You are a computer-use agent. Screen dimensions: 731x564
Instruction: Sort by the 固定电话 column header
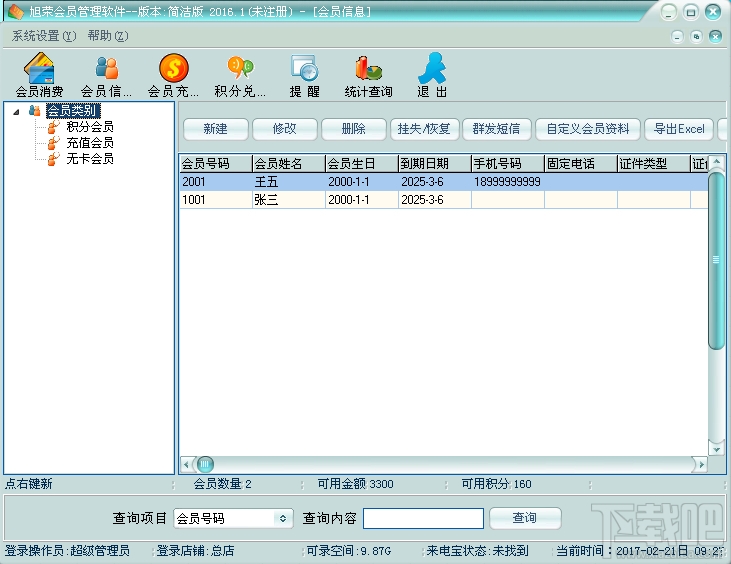point(581,164)
